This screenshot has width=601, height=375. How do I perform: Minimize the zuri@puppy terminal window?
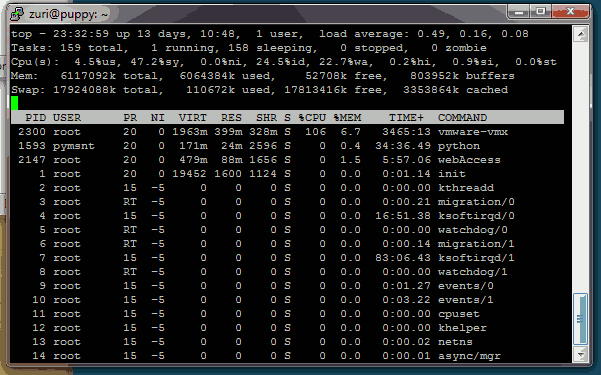coord(519,12)
